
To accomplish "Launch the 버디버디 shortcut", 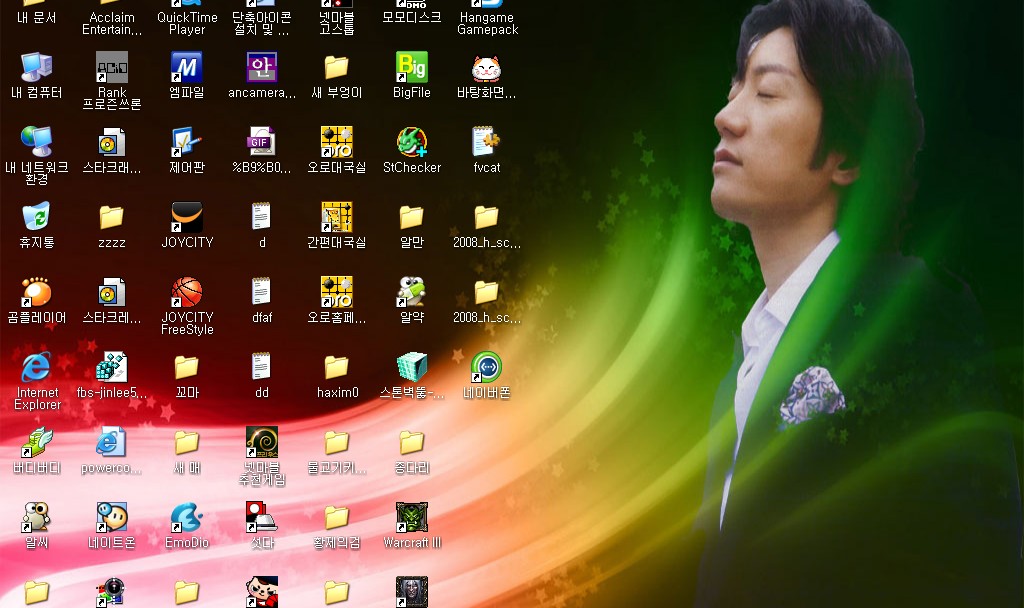I will tap(37, 443).
